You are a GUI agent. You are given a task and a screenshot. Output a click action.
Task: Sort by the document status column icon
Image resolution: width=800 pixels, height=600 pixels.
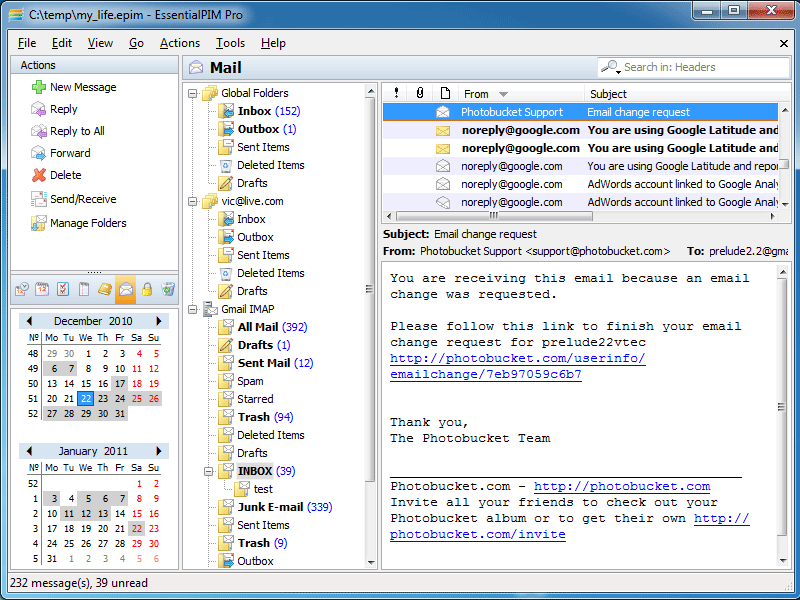click(x=445, y=93)
